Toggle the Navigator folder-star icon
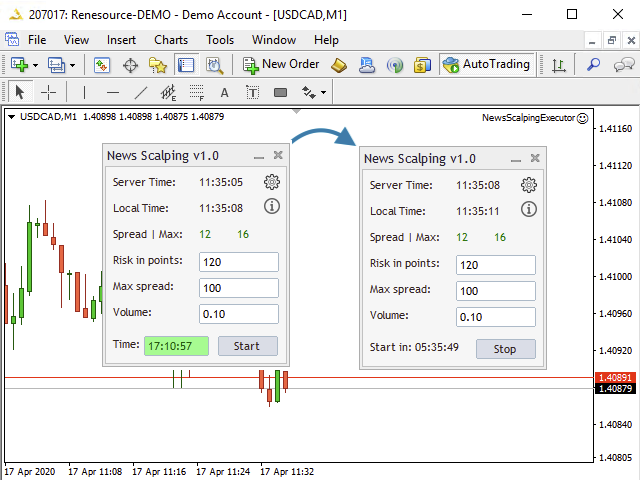This screenshot has width=640, height=480. (158, 65)
